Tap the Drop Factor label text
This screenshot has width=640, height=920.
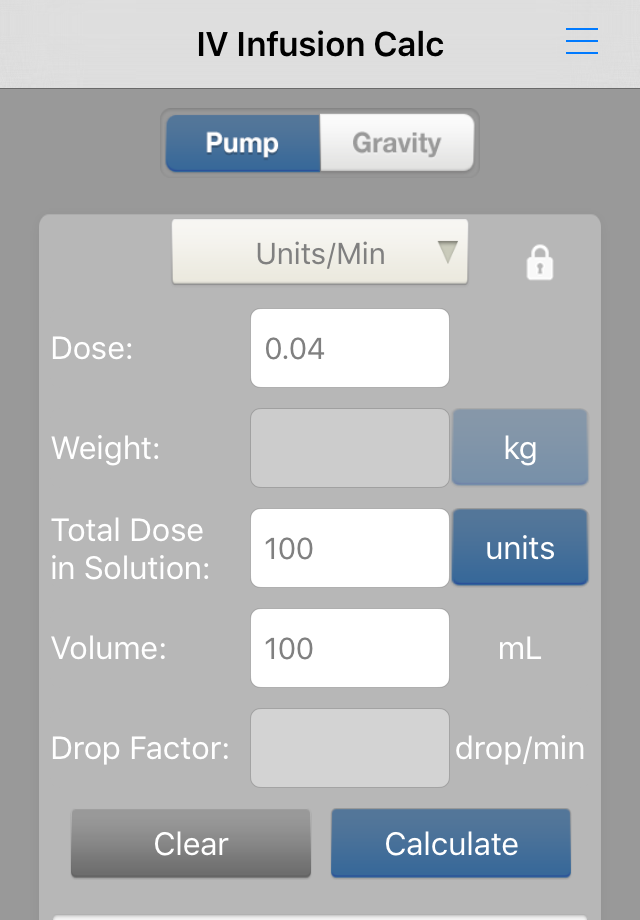[x=140, y=748]
